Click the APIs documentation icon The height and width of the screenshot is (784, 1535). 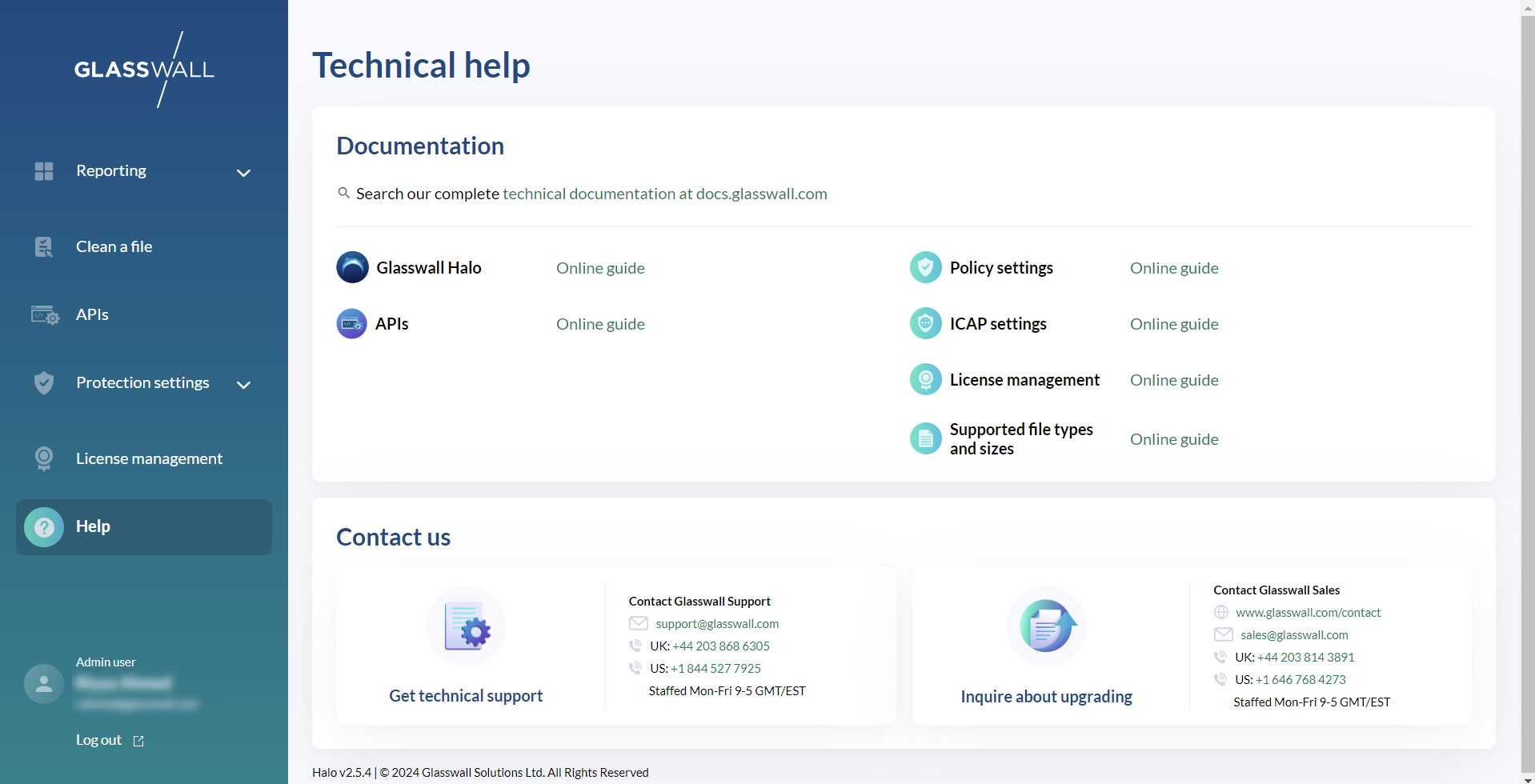pyautogui.click(x=352, y=324)
